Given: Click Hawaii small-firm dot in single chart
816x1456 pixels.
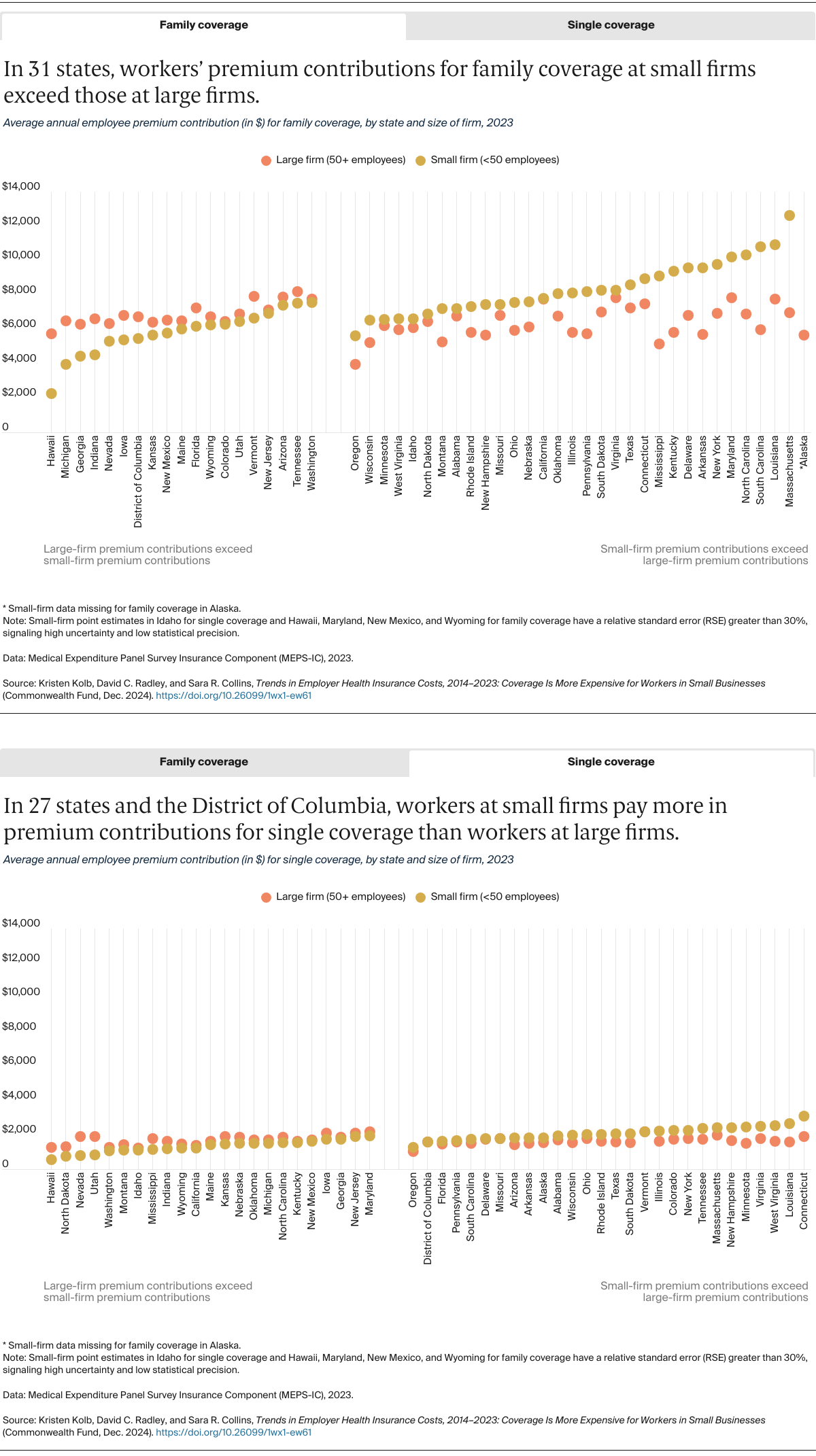Looking at the screenshot, I should [51, 1160].
